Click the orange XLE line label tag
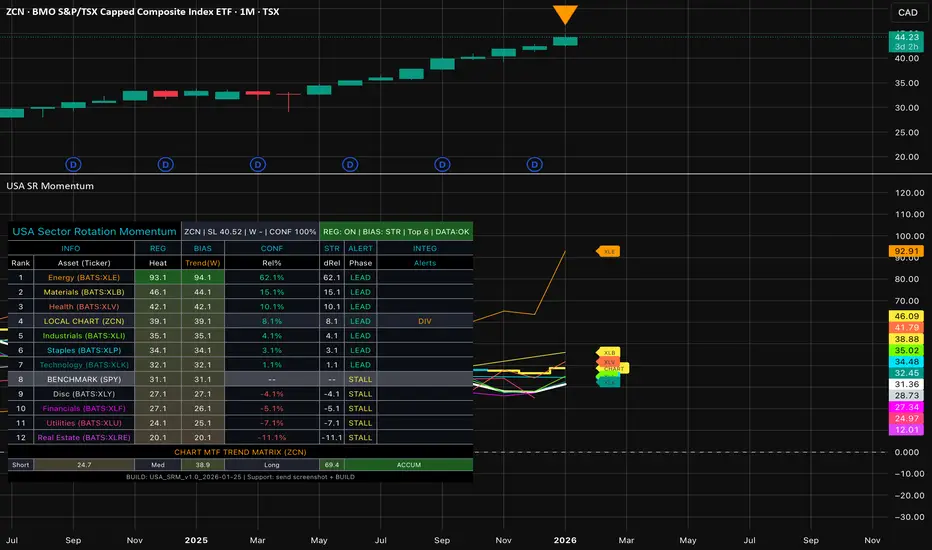 pyautogui.click(x=608, y=252)
